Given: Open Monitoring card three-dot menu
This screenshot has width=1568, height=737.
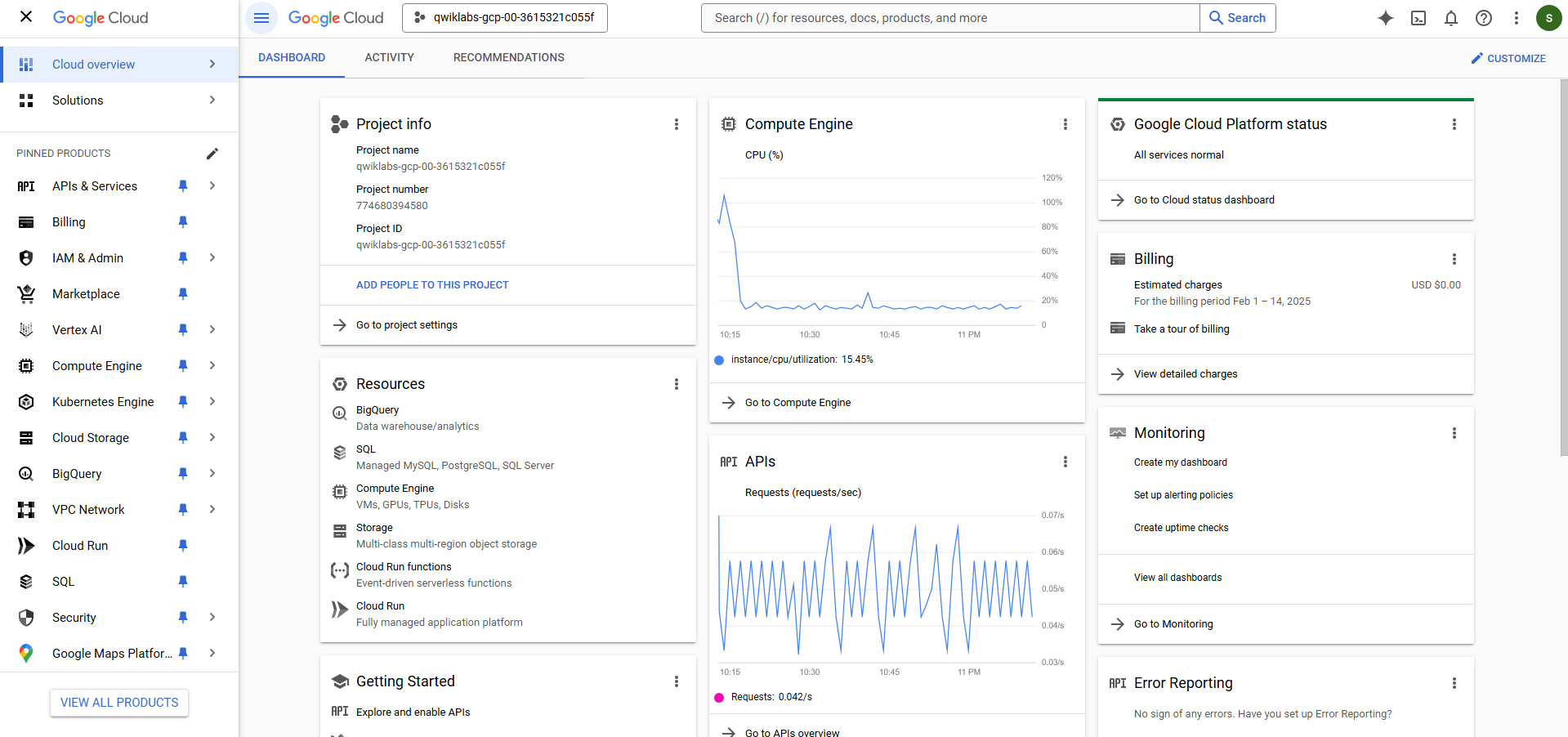Looking at the screenshot, I should coord(1454,433).
